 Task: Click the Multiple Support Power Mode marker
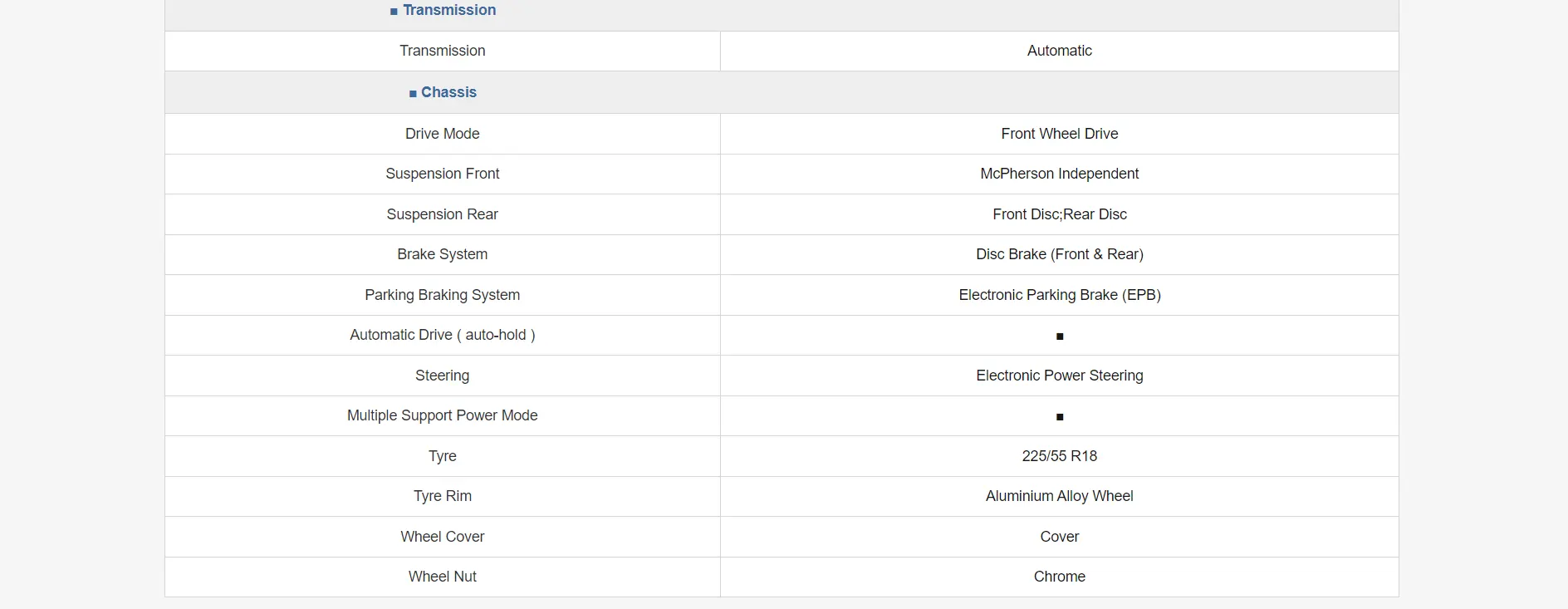(x=1059, y=417)
